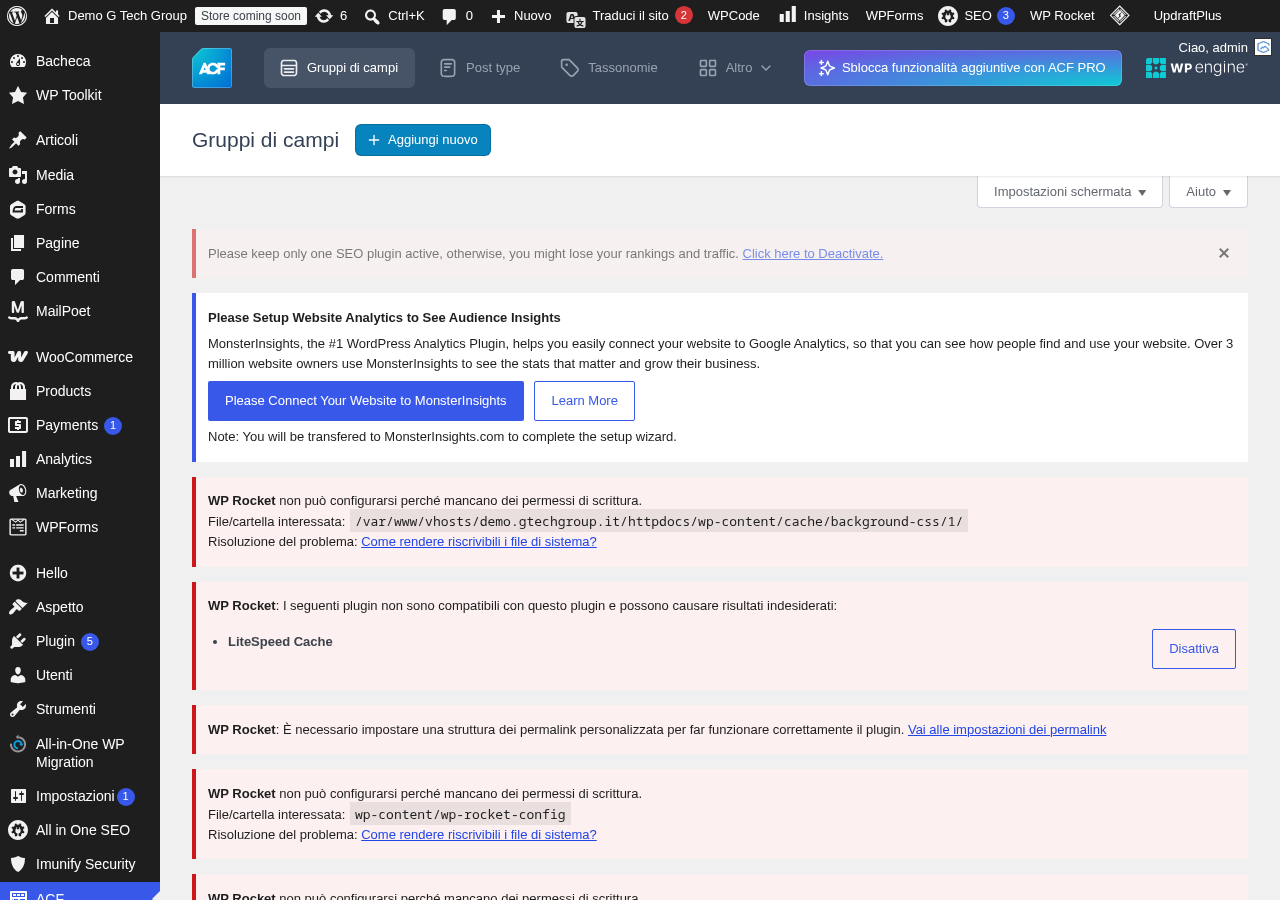The width and height of the screenshot is (1280, 900).
Task: Select Gruppi di campi tab
Action: pyautogui.click(x=339, y=68)
